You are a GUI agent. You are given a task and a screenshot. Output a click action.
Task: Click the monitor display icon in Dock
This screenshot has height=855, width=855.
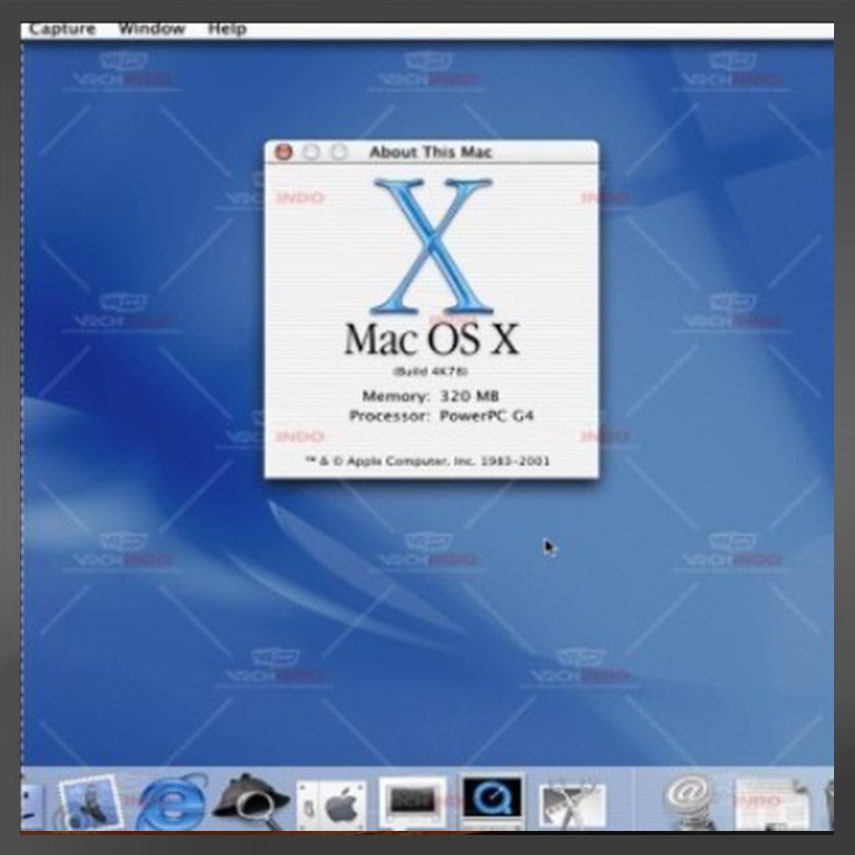point(411,801)
